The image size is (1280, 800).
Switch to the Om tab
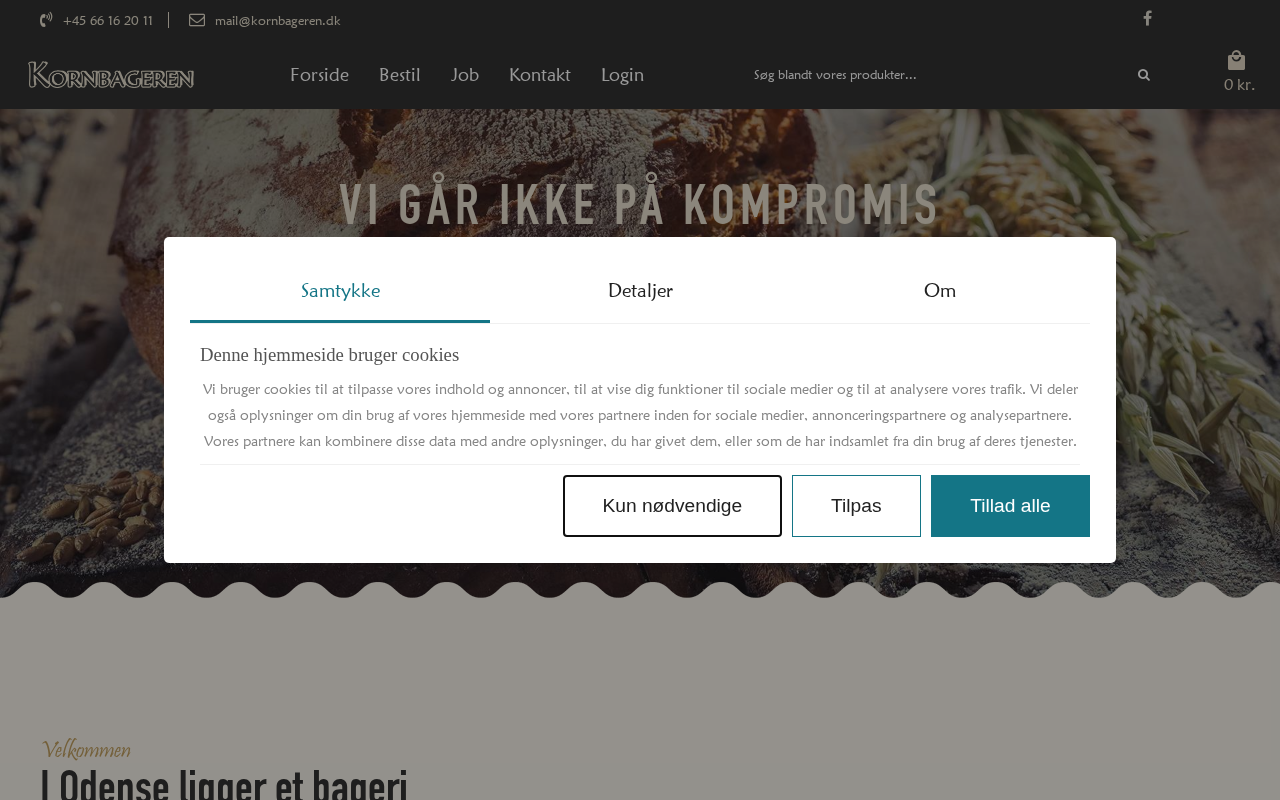[940, 291]
